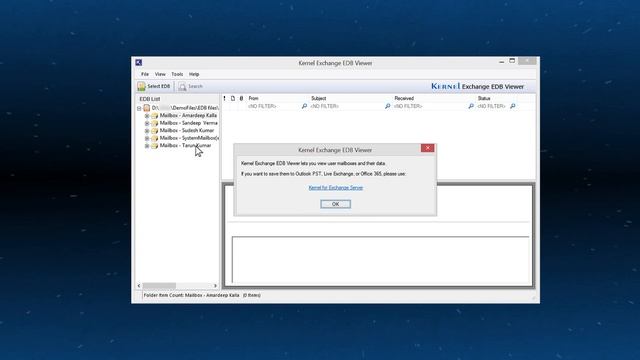
Task: Click the Received filter search icon
Action: (x=471, y=106)
